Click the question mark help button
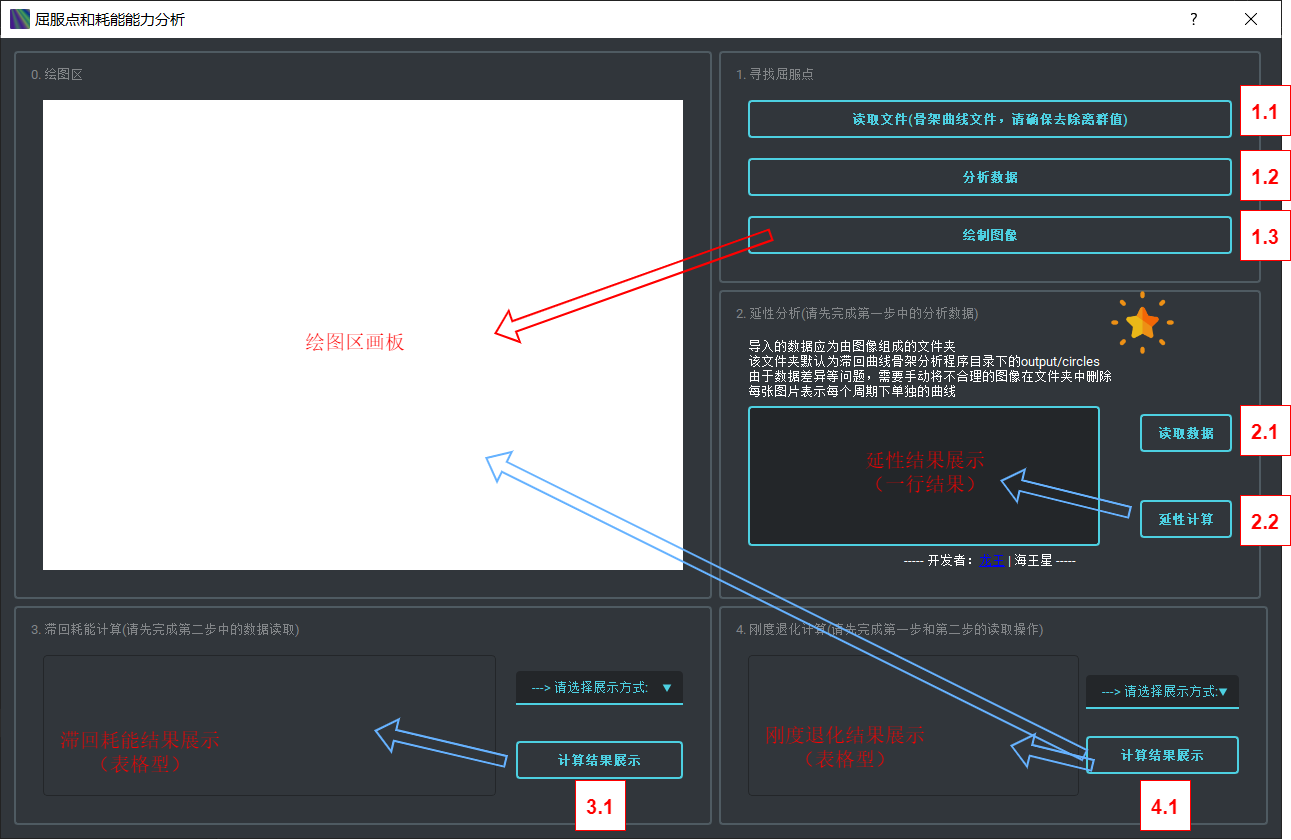Screen dimensions: 1291x840 (1194, 19)
